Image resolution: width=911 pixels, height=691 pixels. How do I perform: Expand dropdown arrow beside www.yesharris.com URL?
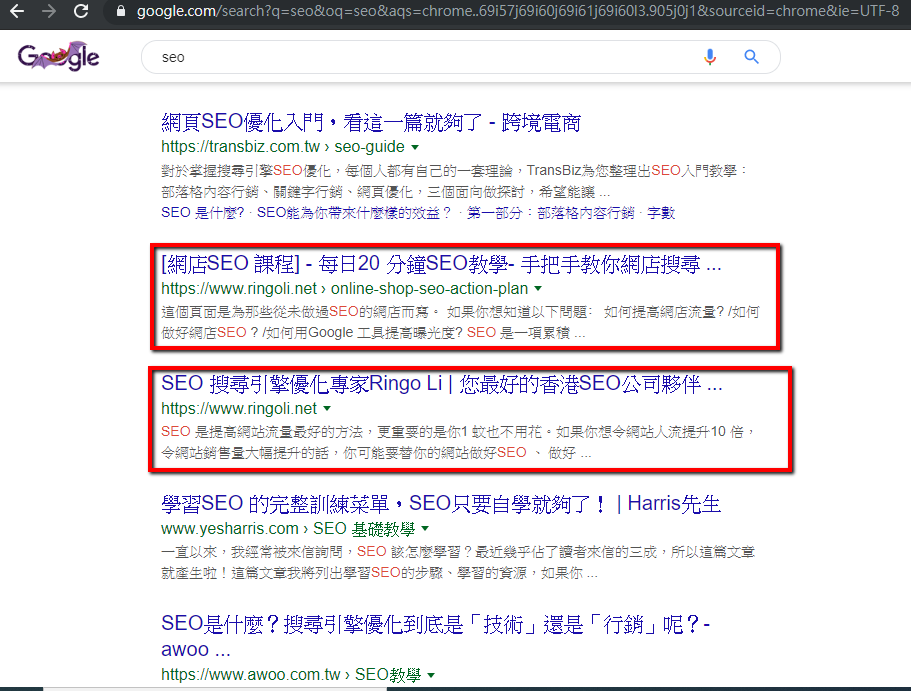pyautogui.click(x=425, y=528)
